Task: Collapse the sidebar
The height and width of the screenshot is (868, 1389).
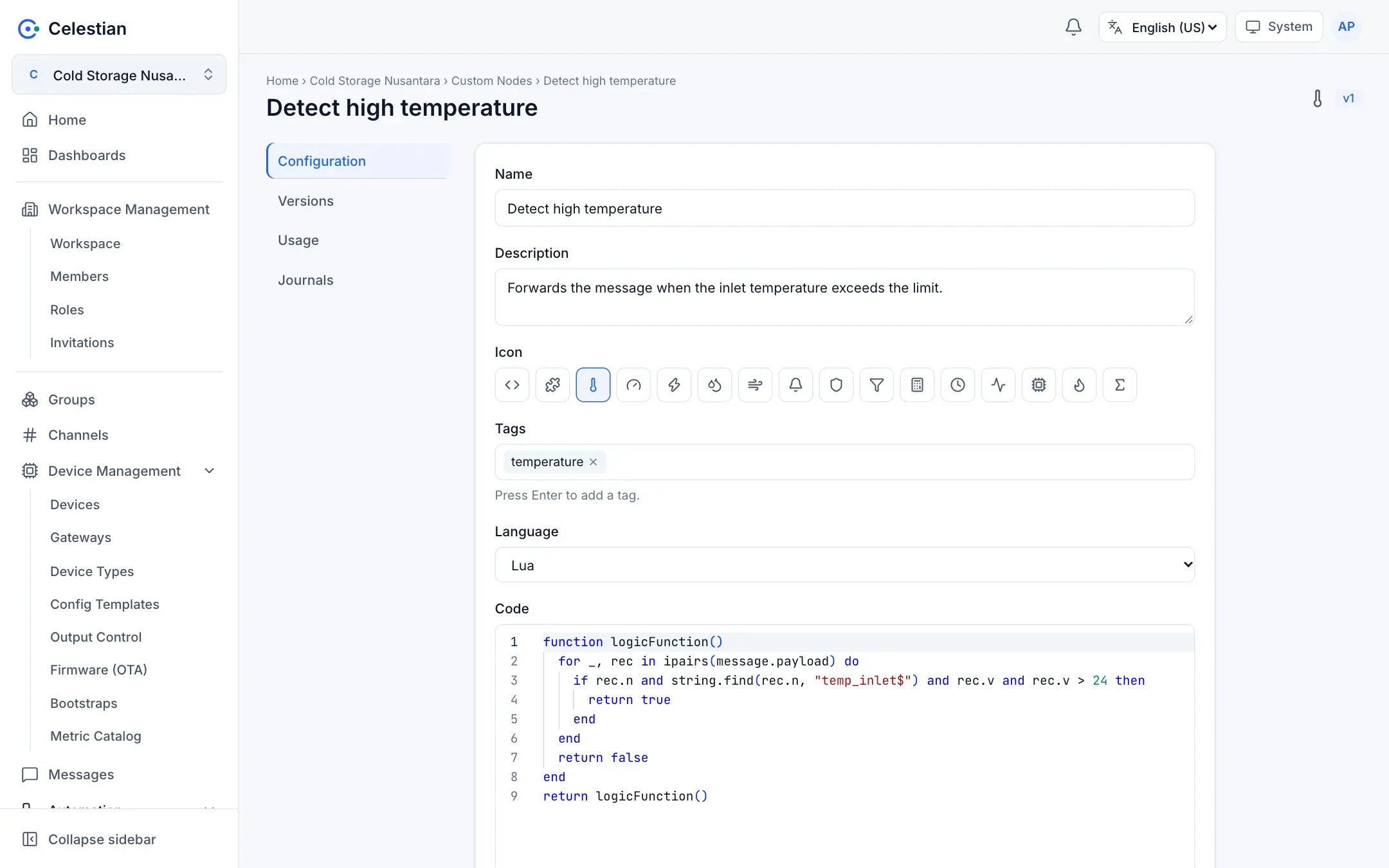Action: coord(119,839)
